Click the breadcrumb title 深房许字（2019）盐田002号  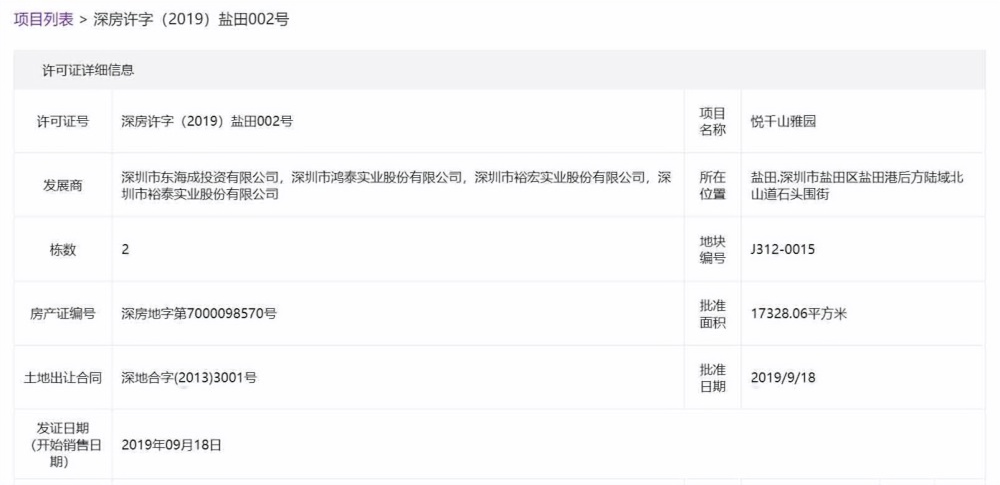click(191, 19)
